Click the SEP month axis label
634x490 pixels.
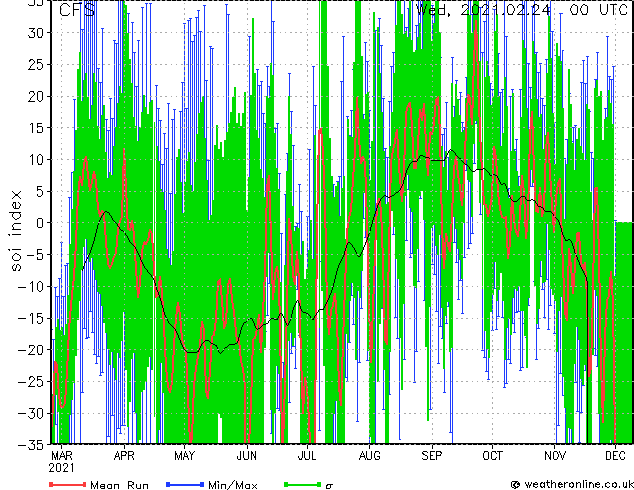click(432, 456)
